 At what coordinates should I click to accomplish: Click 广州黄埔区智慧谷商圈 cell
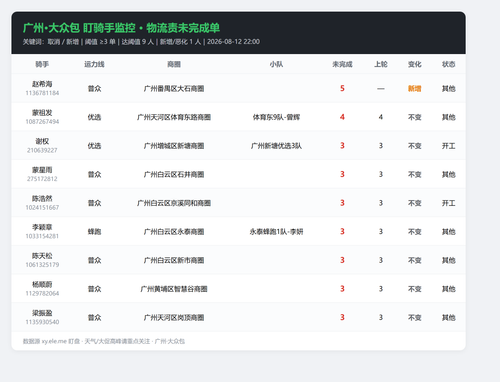pyautogui.click(x=174, y=289)
